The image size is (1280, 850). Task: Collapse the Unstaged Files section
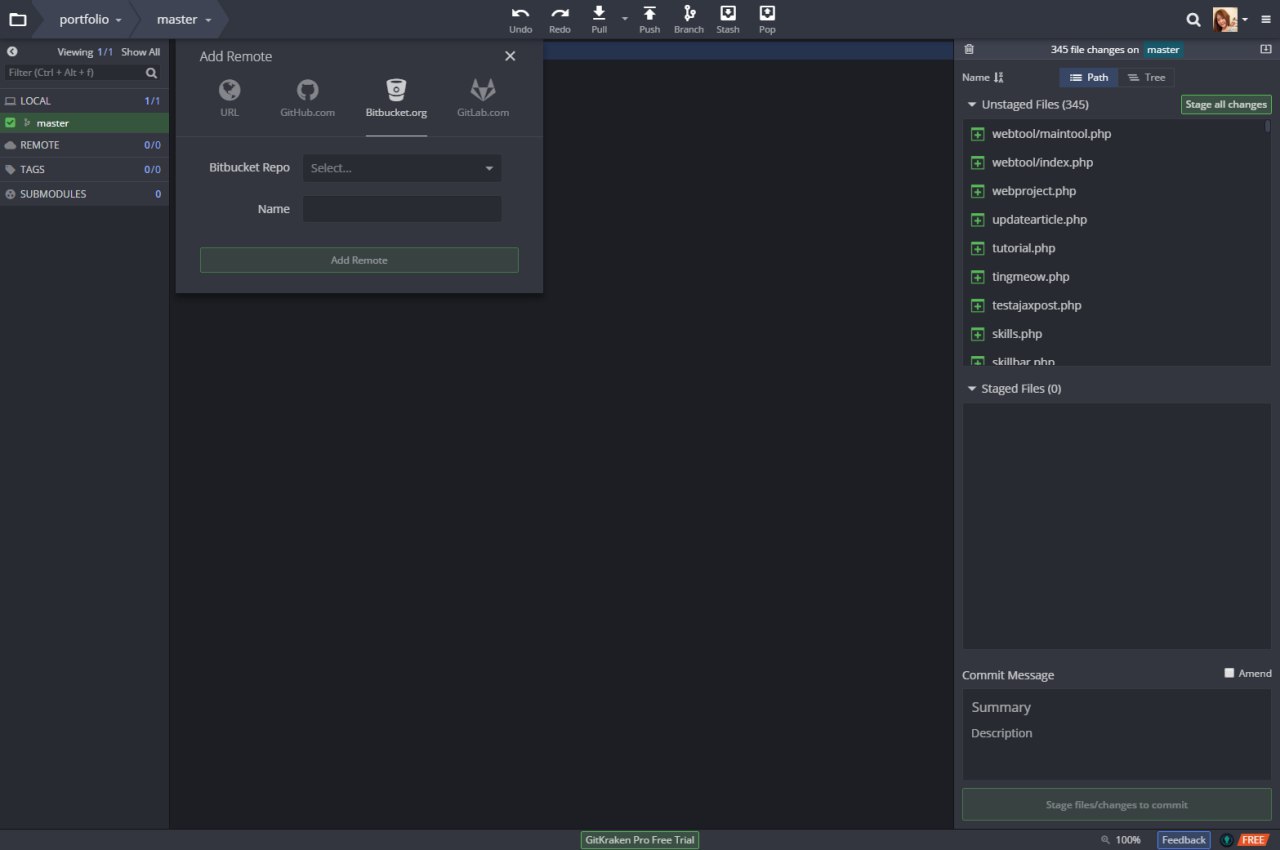[971, 105]
